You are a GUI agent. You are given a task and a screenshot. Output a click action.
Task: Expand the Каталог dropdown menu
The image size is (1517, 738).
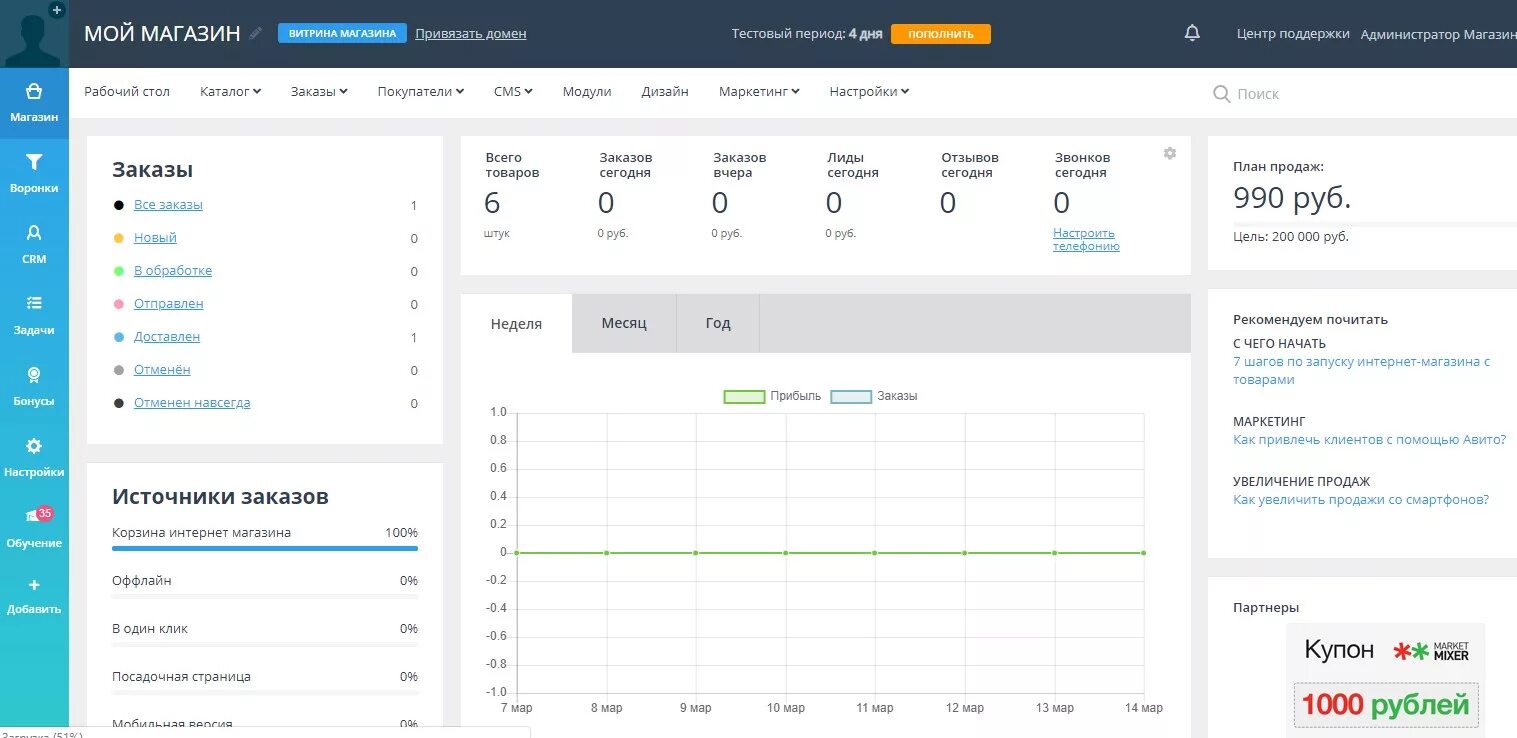(230, 91)
